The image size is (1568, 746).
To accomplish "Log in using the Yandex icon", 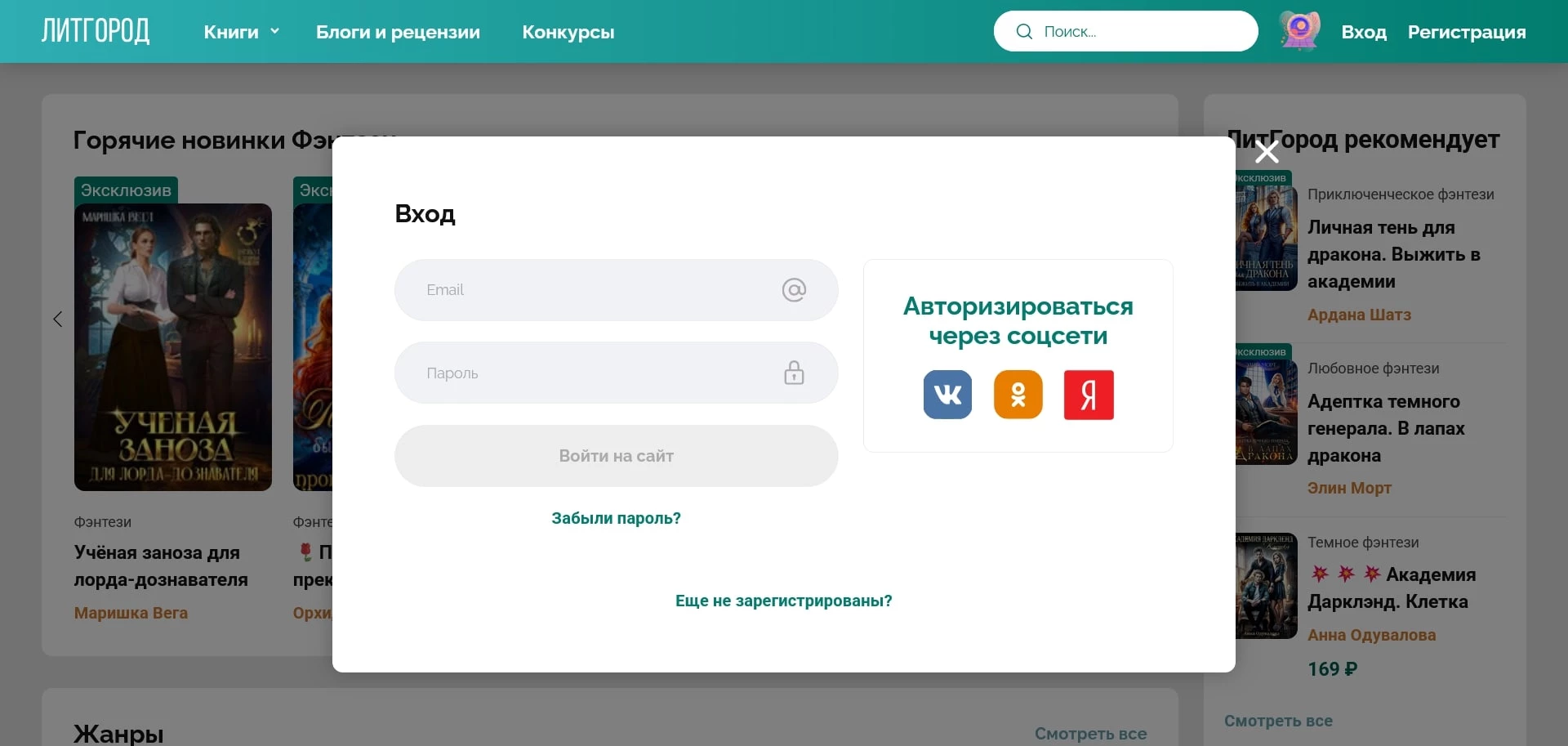I will pyautogui.click(x=1088, y=395).
